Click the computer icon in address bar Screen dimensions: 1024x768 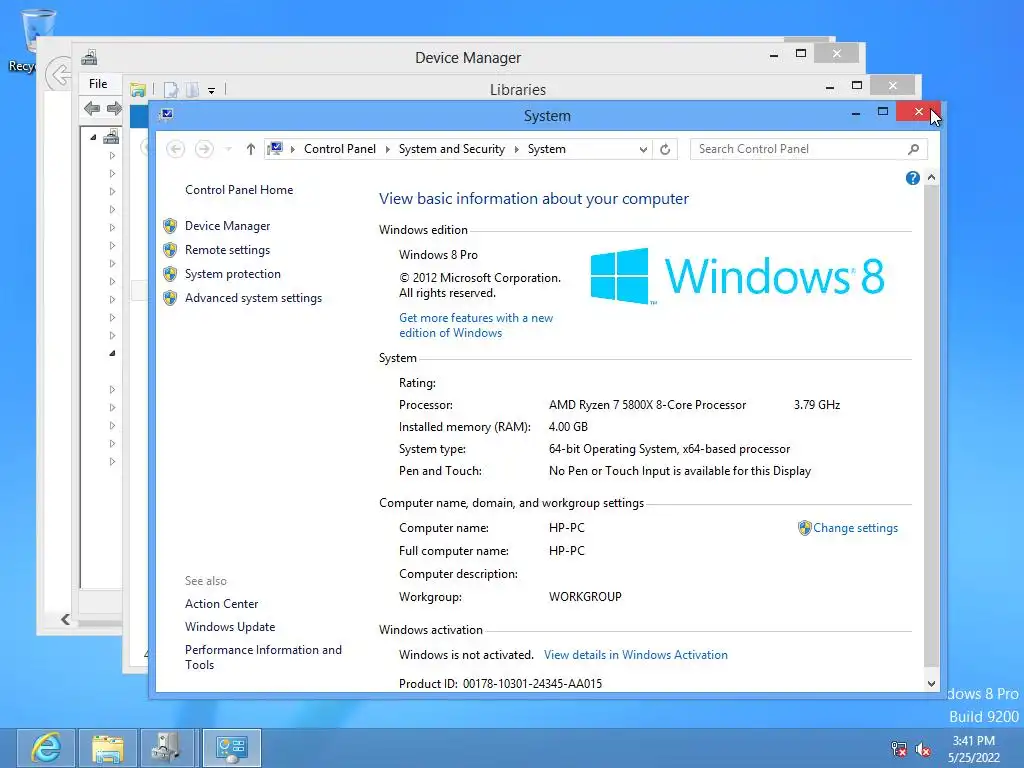[276, 149]
